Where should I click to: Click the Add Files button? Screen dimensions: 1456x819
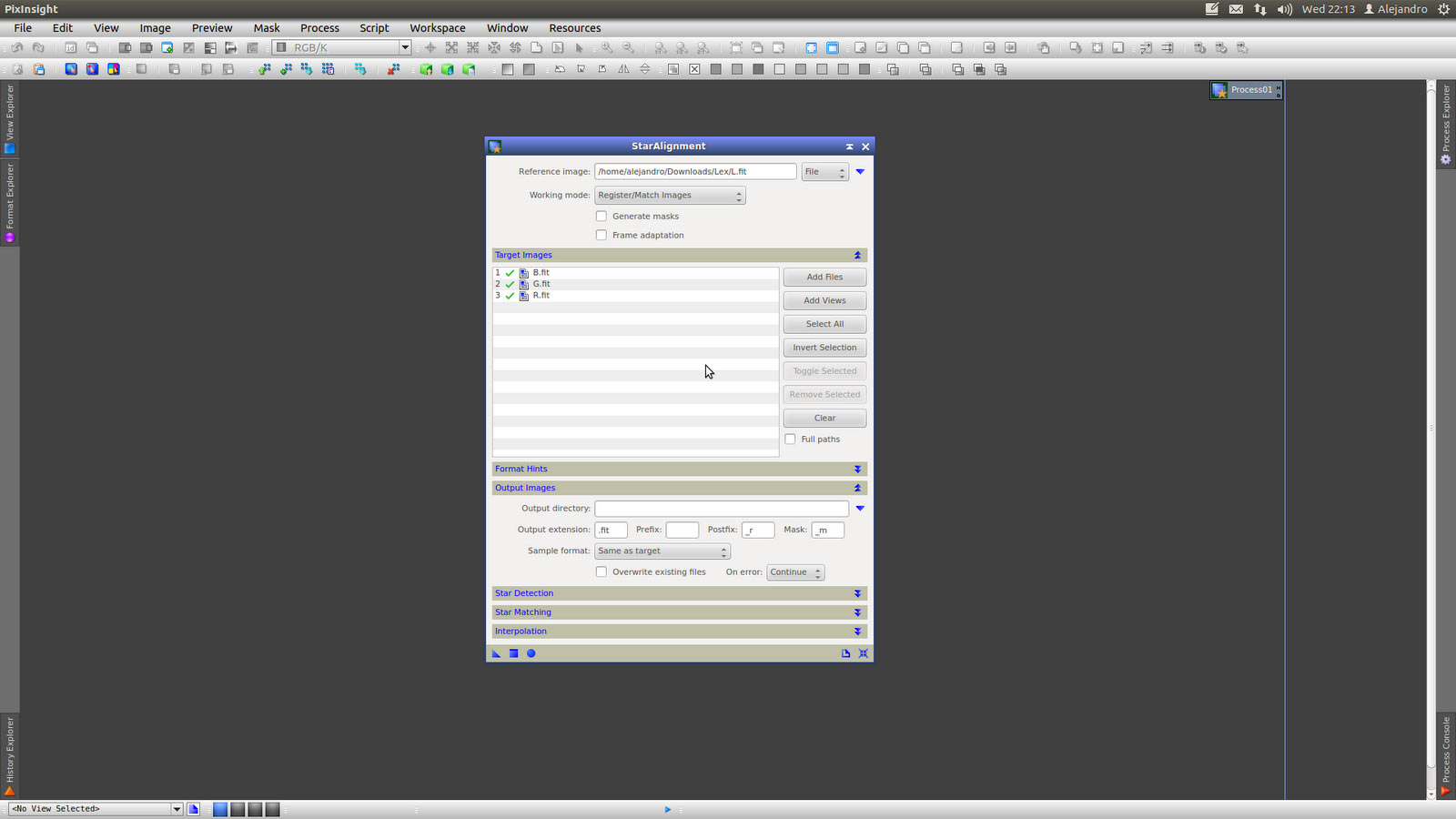[x=824, y=278]
